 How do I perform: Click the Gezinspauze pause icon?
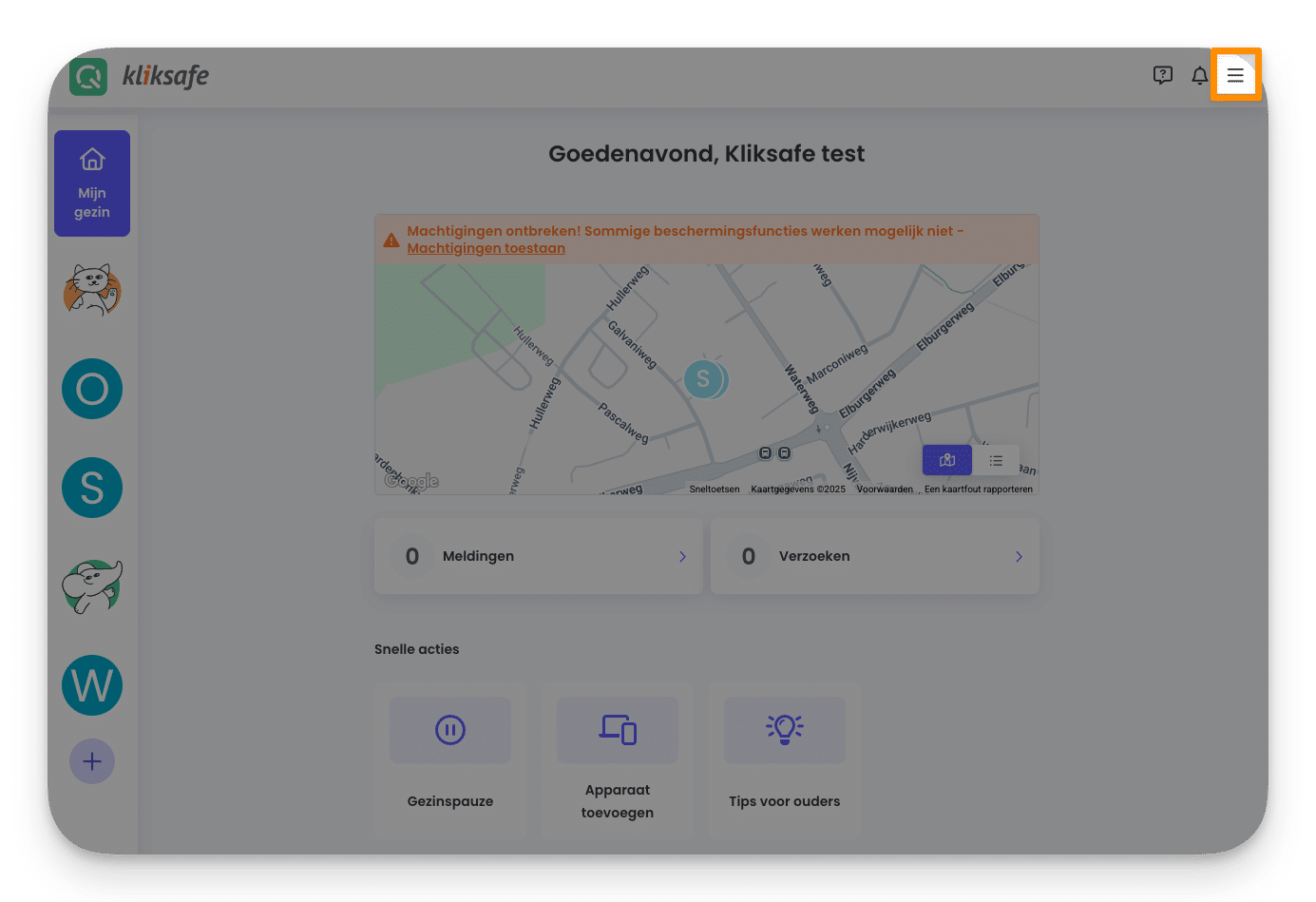coord(449,730)
